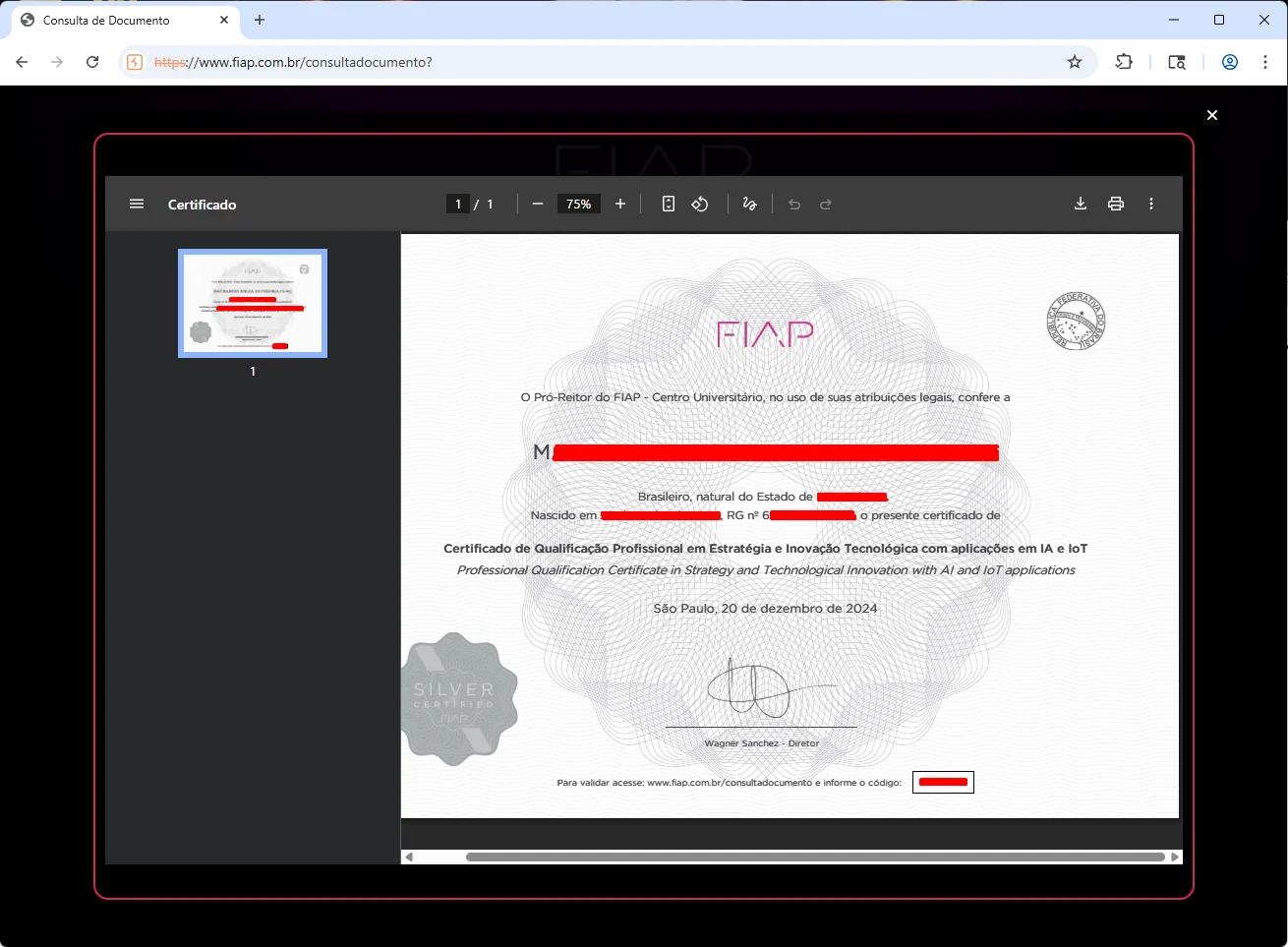This screenshot has width=1288, height=947.
Task: Print the certificate document
Action: click(1116, 205)
